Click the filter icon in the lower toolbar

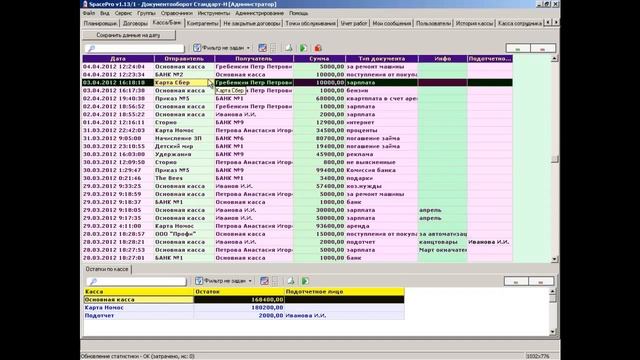click(x=199, y=281)
